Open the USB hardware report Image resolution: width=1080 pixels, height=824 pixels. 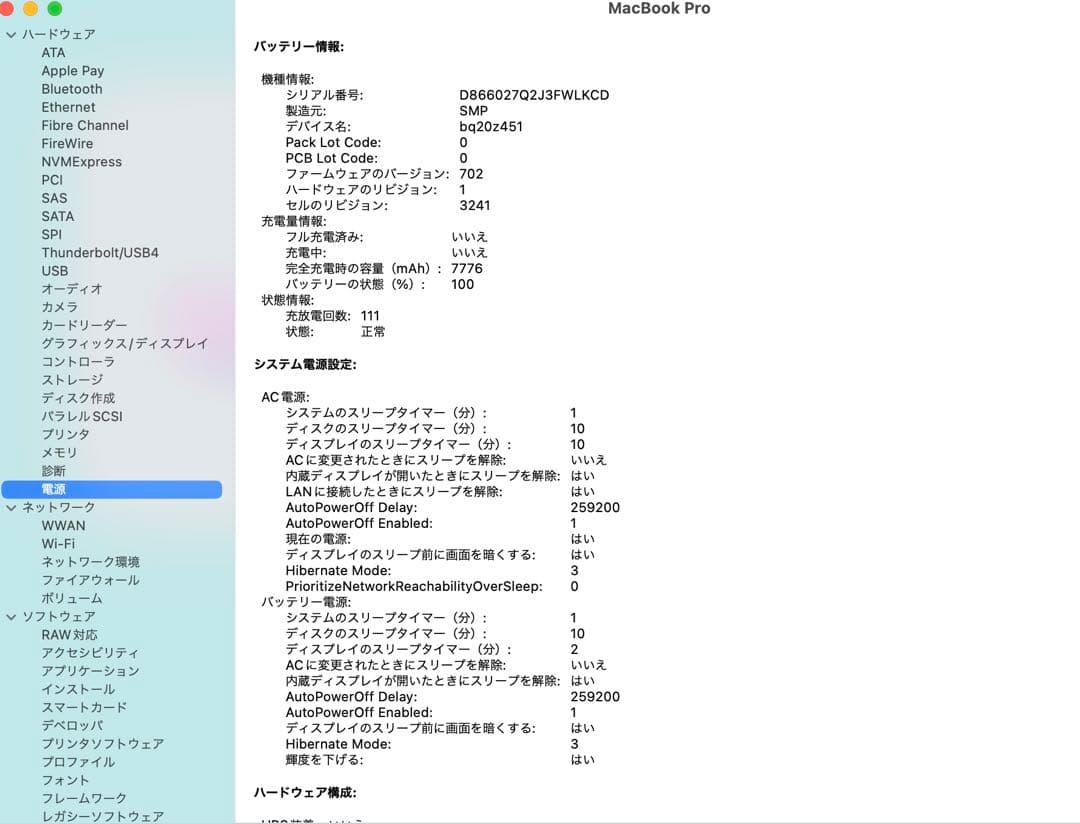54,270
